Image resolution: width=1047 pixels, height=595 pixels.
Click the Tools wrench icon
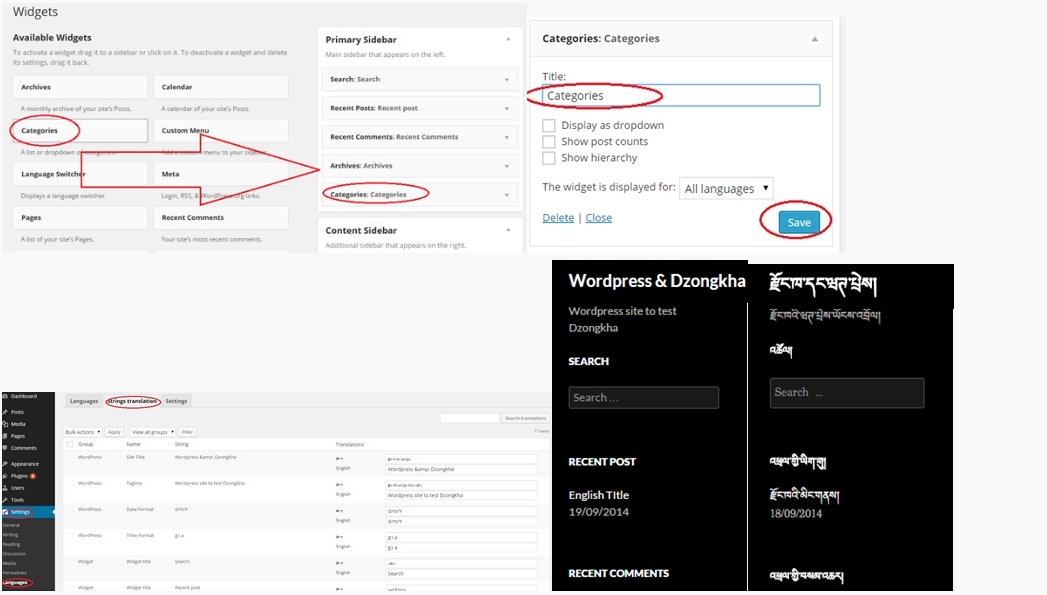click(6, 500)
